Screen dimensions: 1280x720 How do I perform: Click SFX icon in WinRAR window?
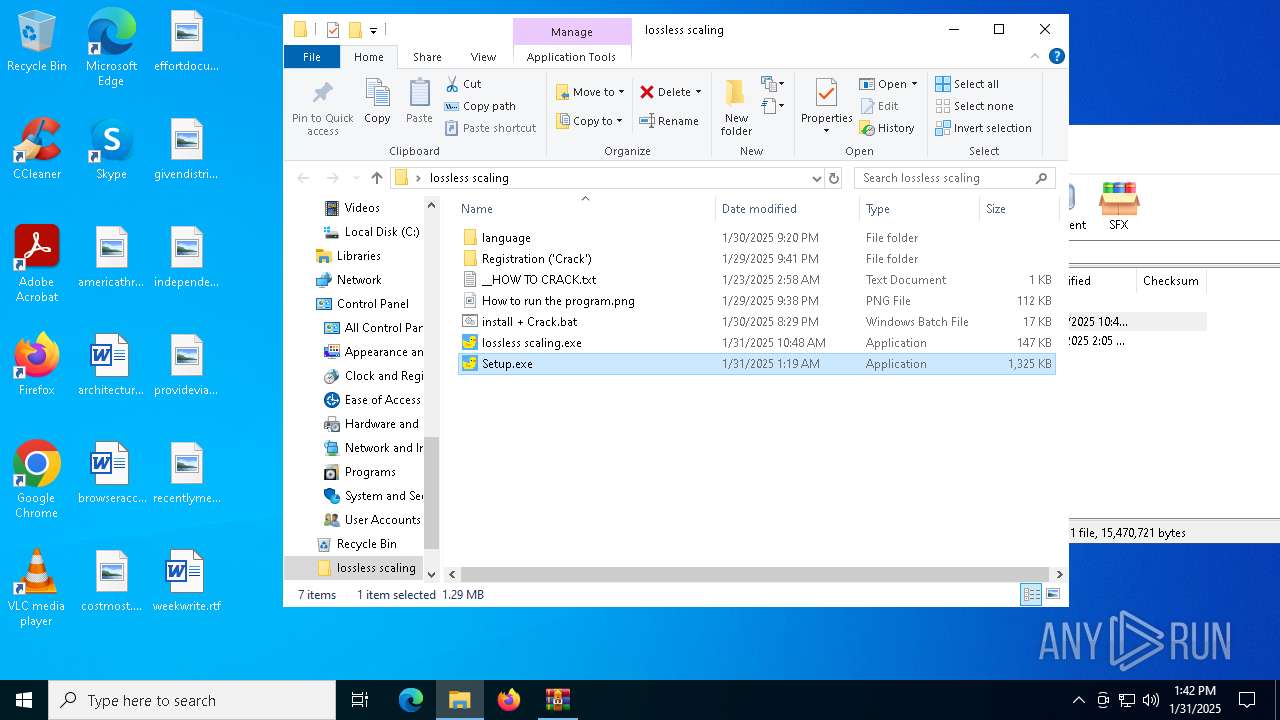point(1118,207)
